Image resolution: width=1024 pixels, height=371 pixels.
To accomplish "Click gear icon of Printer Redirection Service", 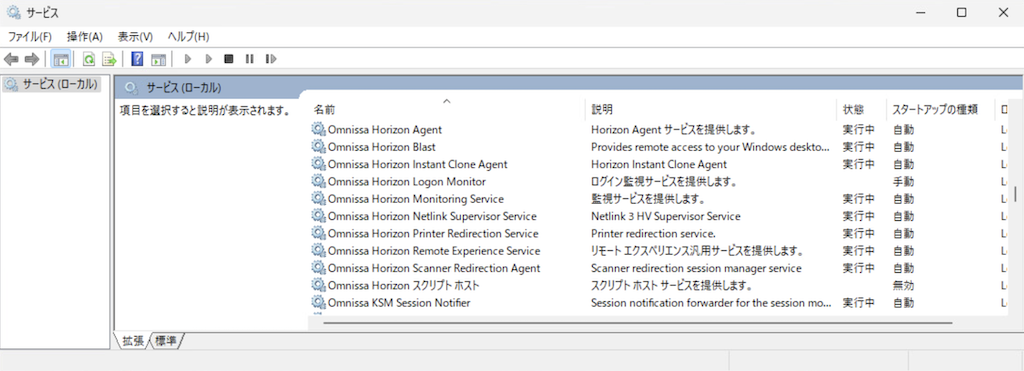I will click(x=318, y=233).
